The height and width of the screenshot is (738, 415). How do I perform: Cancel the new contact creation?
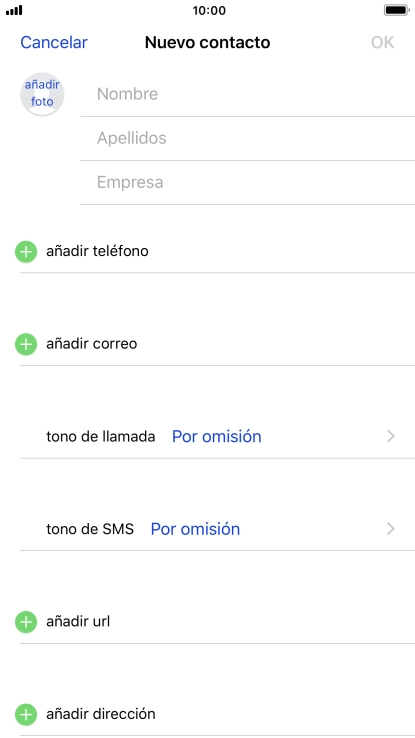click(54, 42)
